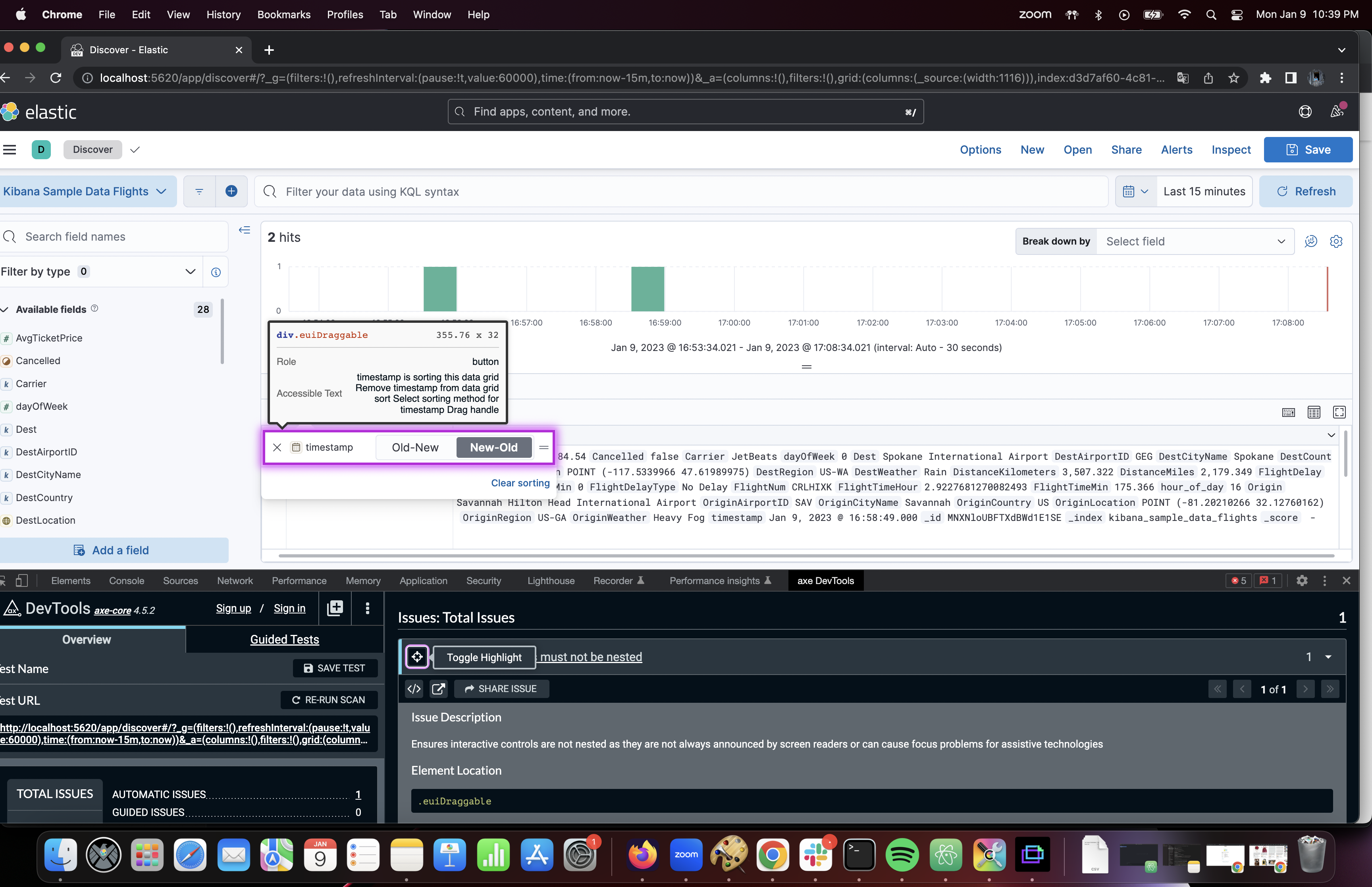Open the Console DevTools tab
The image size is (1372, 887).
[x=127, y=580]
